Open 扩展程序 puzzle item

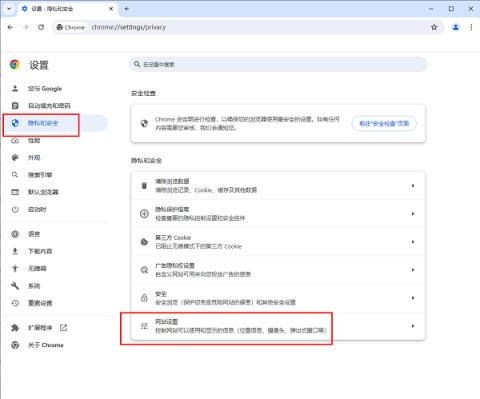click(x=55, y=328)
